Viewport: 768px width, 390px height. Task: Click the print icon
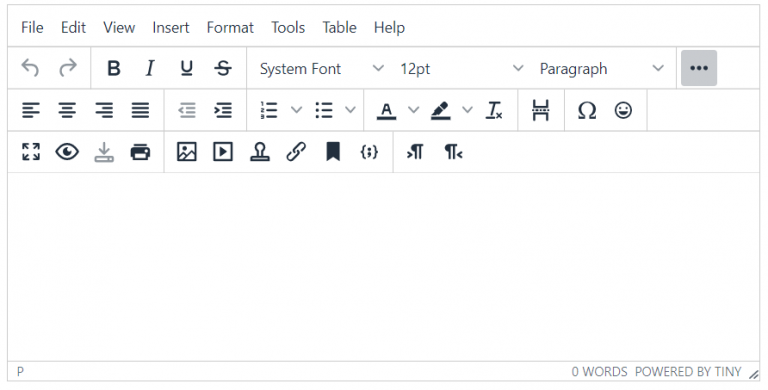click(140, 152)
